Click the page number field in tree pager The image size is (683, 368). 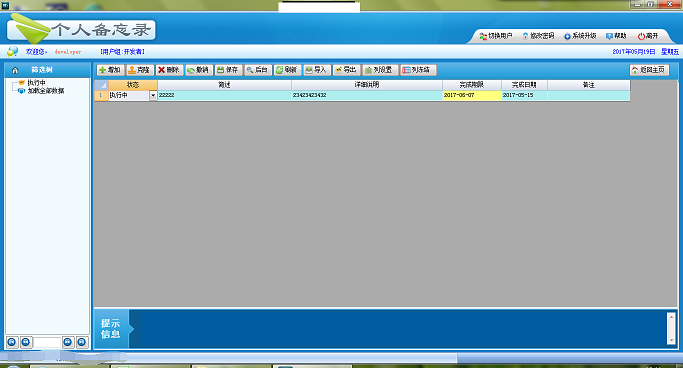pos(47,342)
